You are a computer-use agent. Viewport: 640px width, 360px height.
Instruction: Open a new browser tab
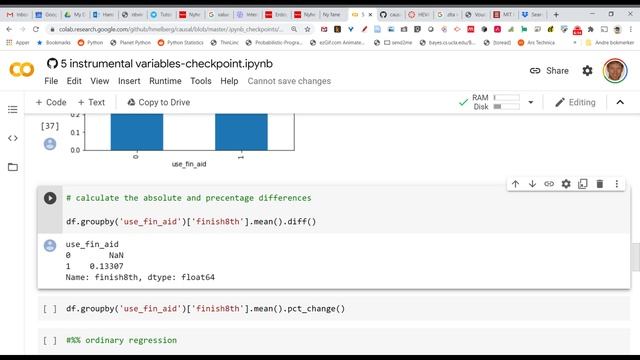coord(556,15)
